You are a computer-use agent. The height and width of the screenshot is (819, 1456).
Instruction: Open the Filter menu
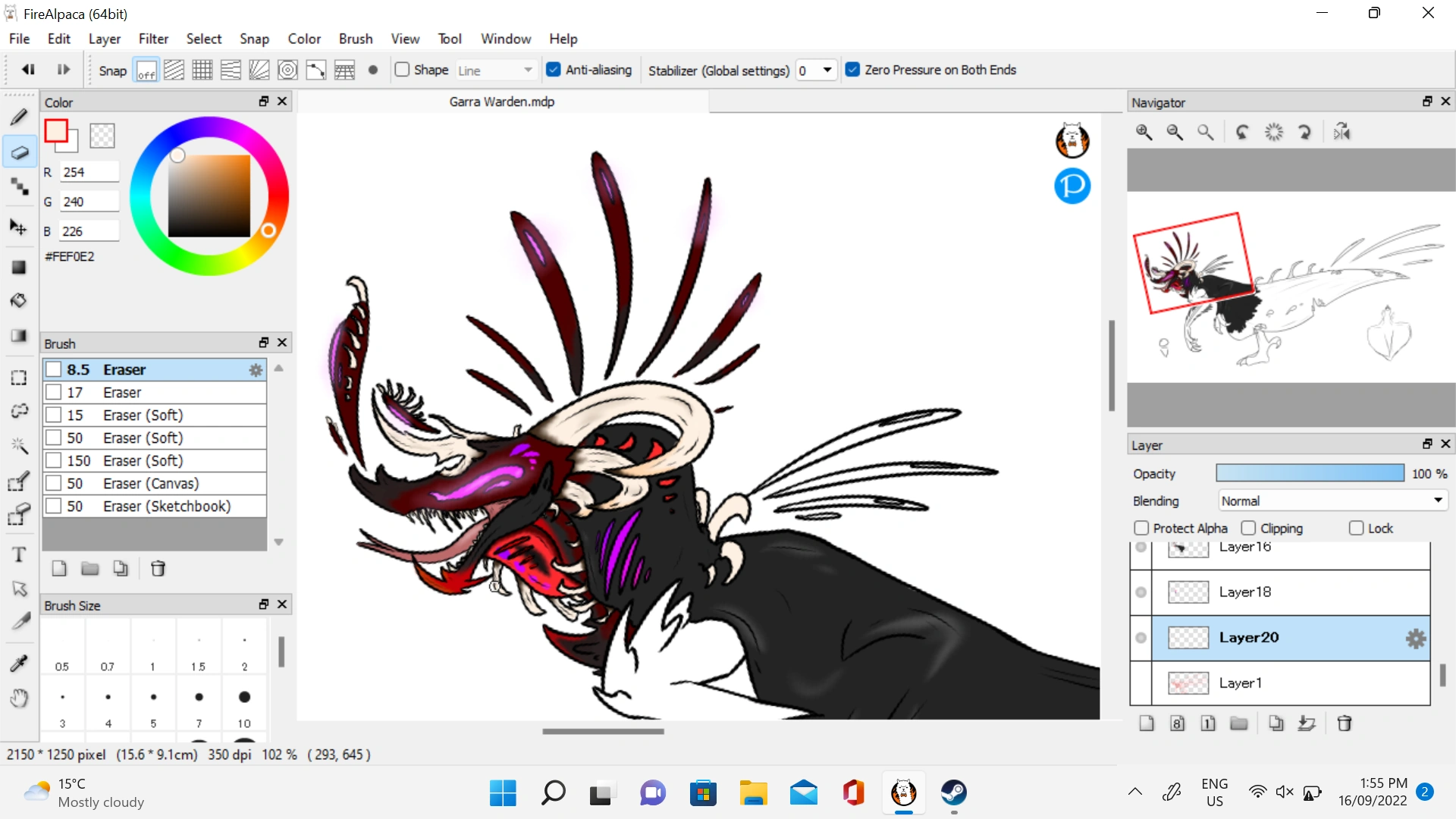[153, 39]
